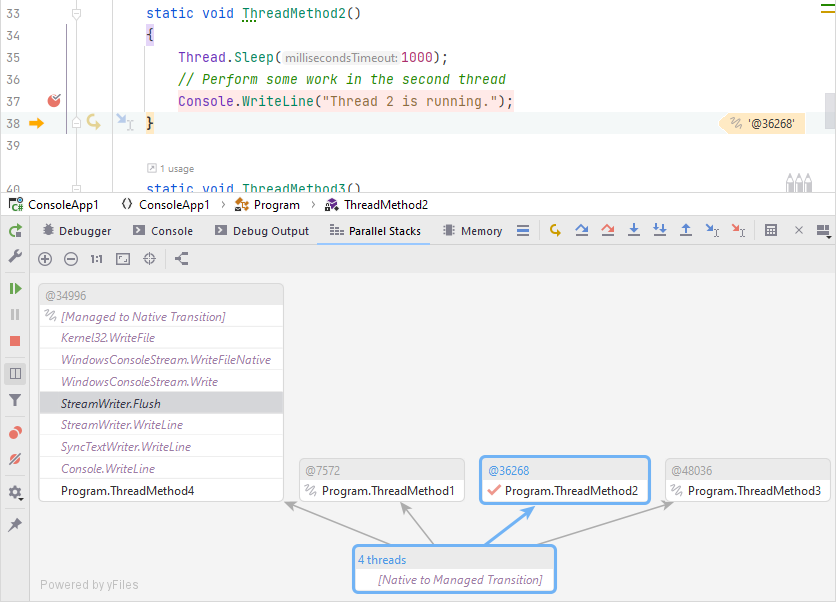Viewport: 836px width, 602px height.
Task: Select the Step Into debugger icon
Action: pyautogui.click(x=634, y=230)
